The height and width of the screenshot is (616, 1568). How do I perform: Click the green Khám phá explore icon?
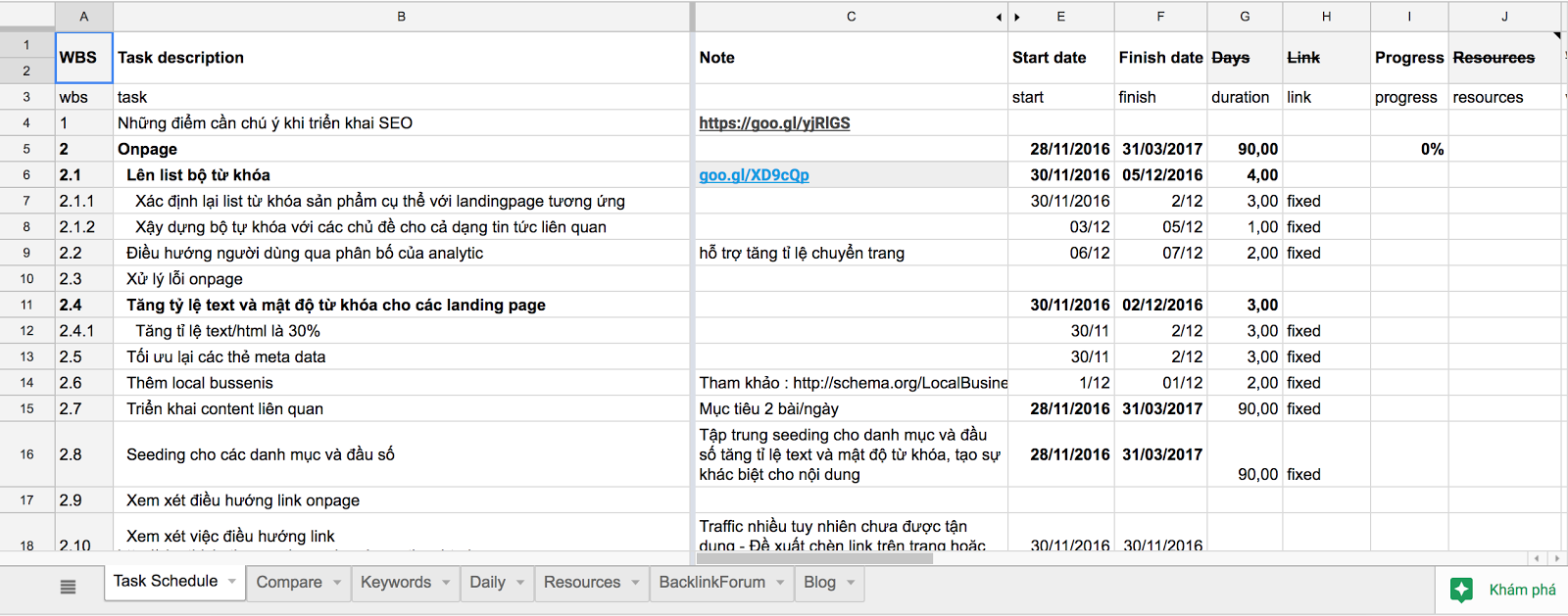(x=1461, y=590)
